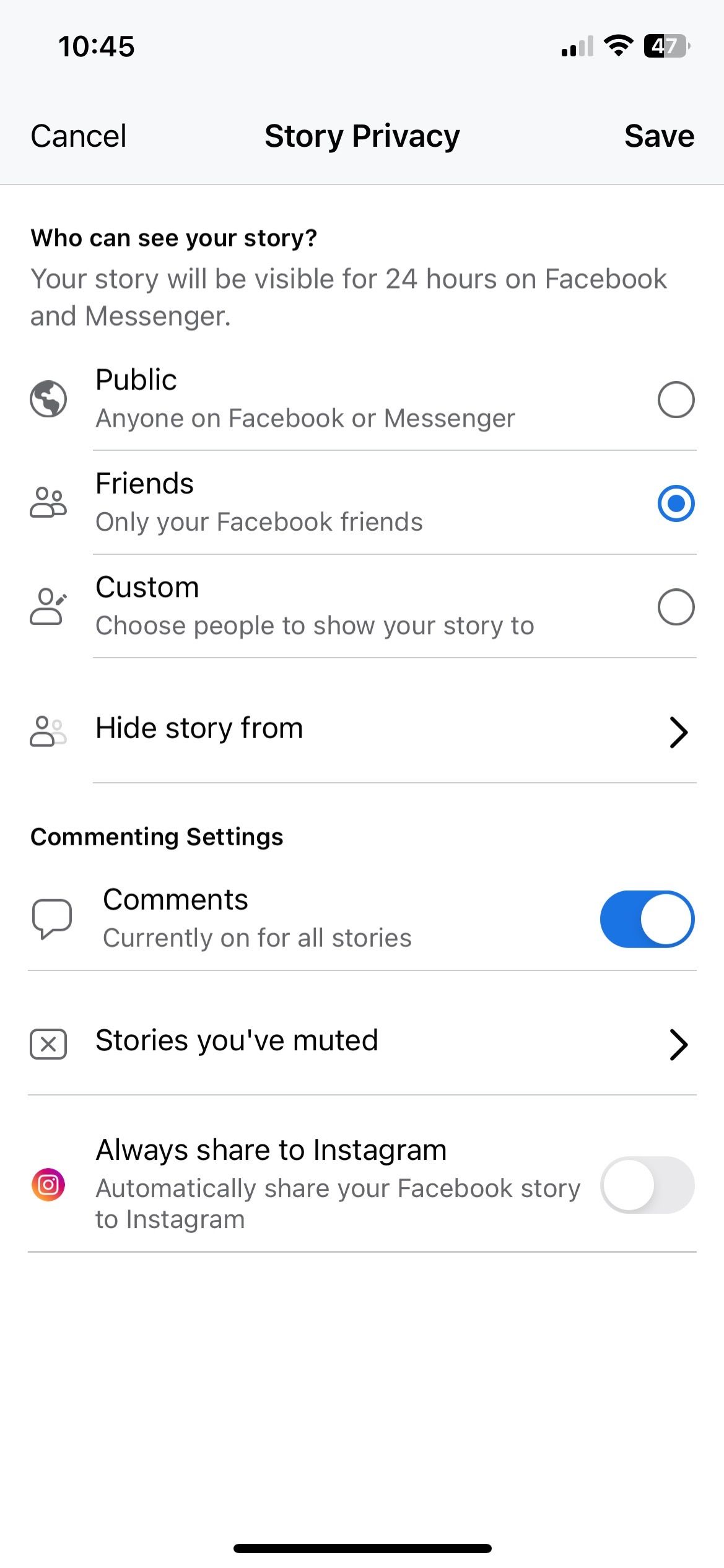The height and width of the screenshot is (1568, 724).
Task: Tap the muted stories X icon
Action: click(48, 1044)
